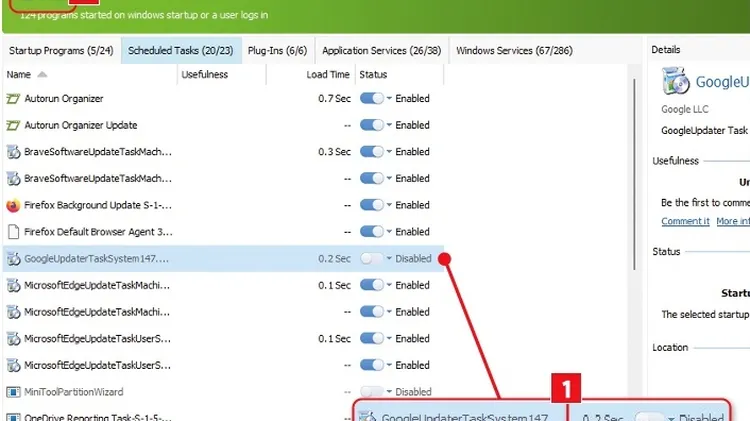
Task: Select the MiniToolPartitionWizard icon
Action: (x=14, y=392)
